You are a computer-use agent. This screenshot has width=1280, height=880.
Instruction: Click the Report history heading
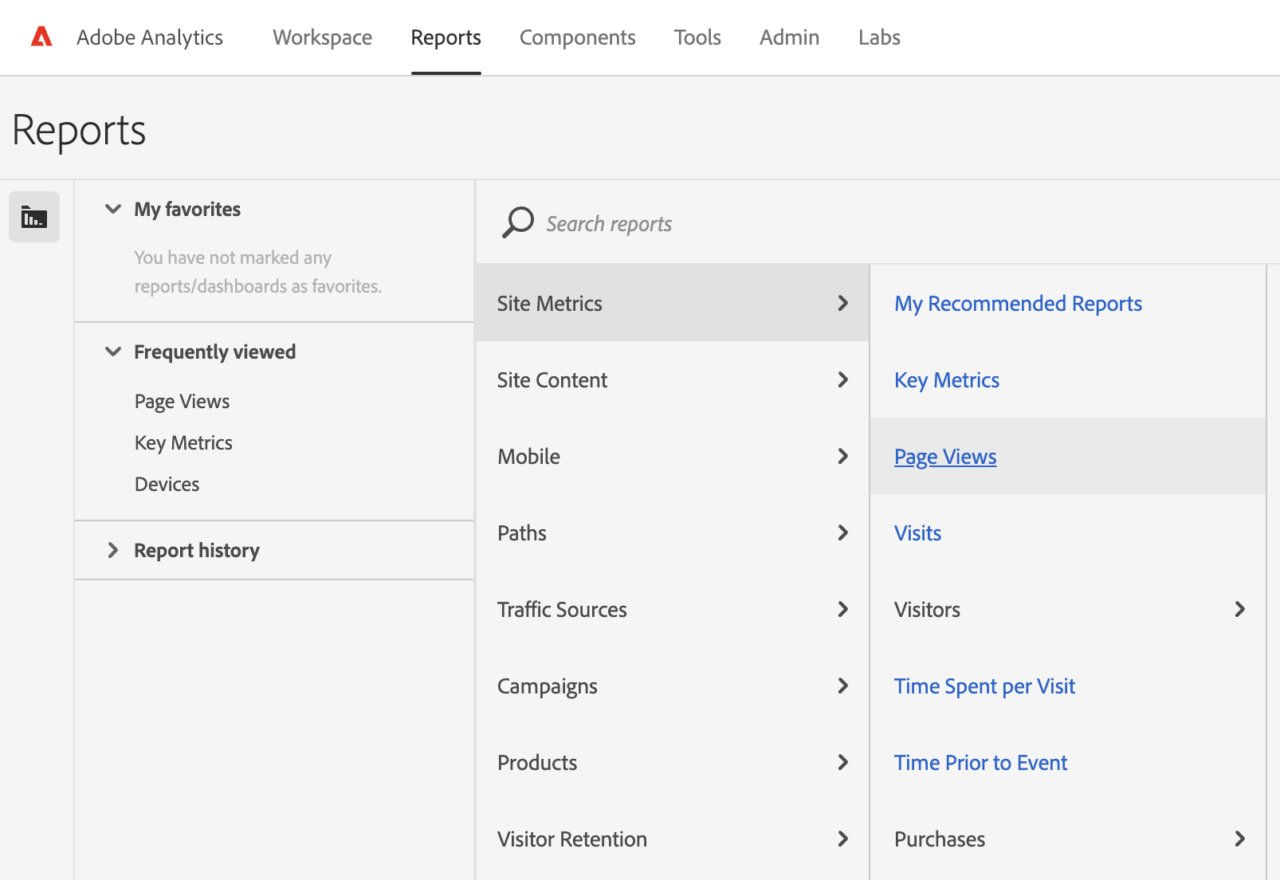click(197, 550)
